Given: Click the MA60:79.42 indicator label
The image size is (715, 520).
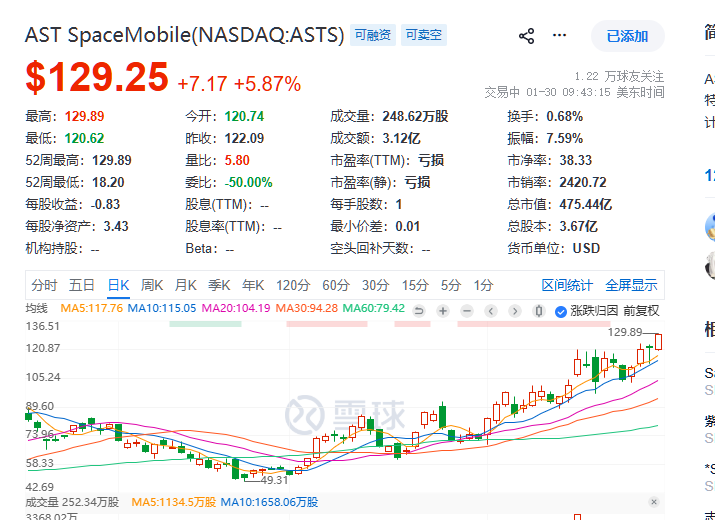Looking at the screenshot, I should pos(373,308).
